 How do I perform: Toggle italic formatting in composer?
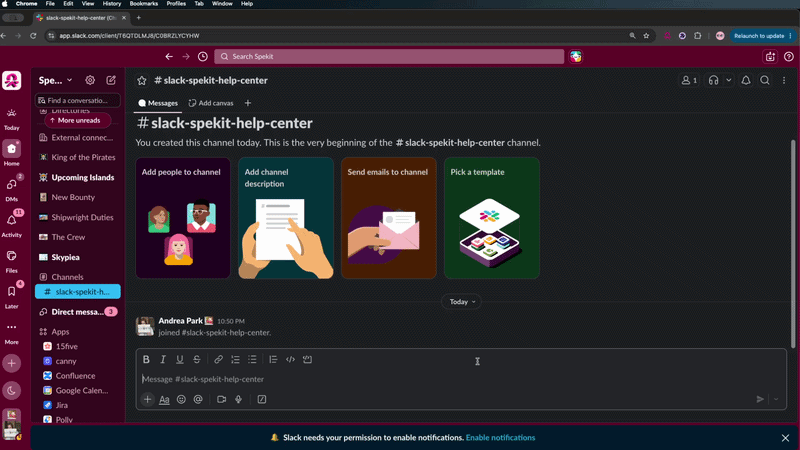163,360
